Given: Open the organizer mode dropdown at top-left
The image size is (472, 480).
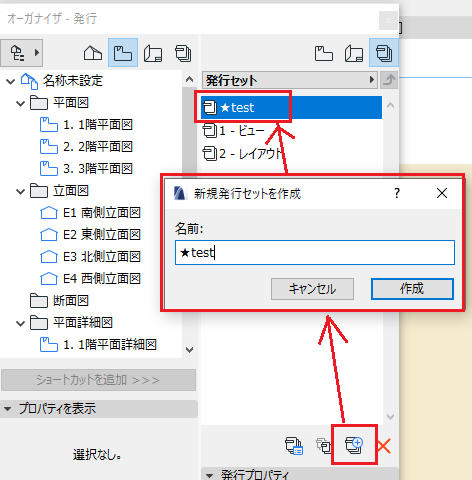Looking at the screenshot, I should (22, 53).
